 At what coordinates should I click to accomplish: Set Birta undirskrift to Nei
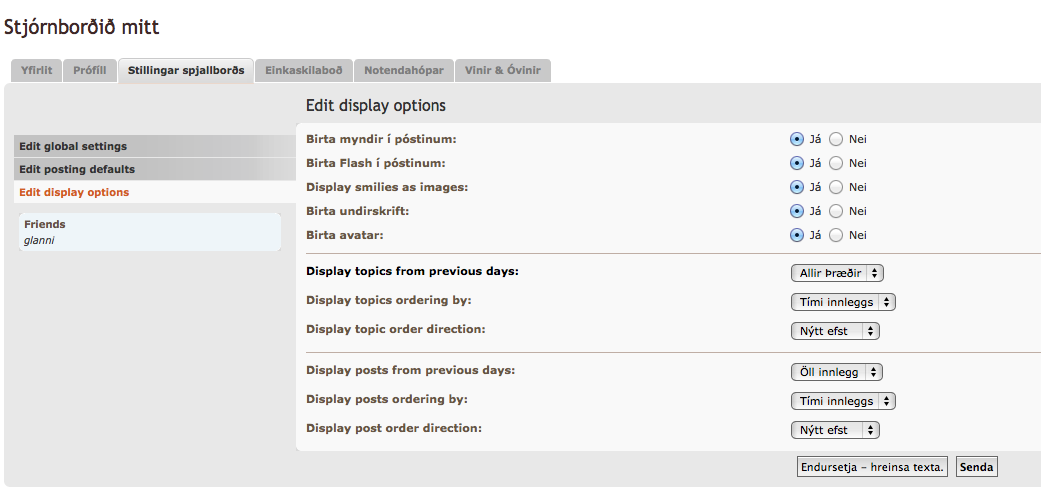[x=836, y=211]
